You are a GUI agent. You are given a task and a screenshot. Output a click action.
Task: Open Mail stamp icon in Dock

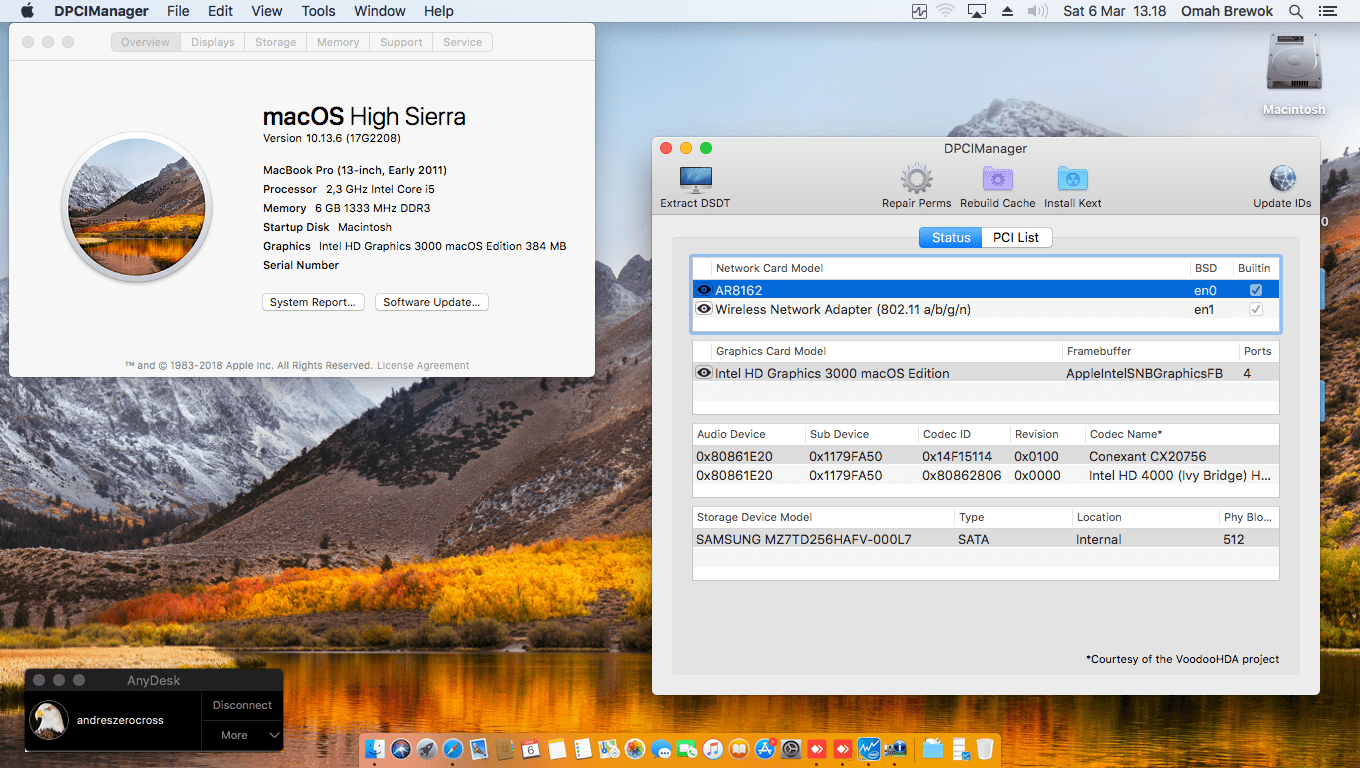coord(479,749)
